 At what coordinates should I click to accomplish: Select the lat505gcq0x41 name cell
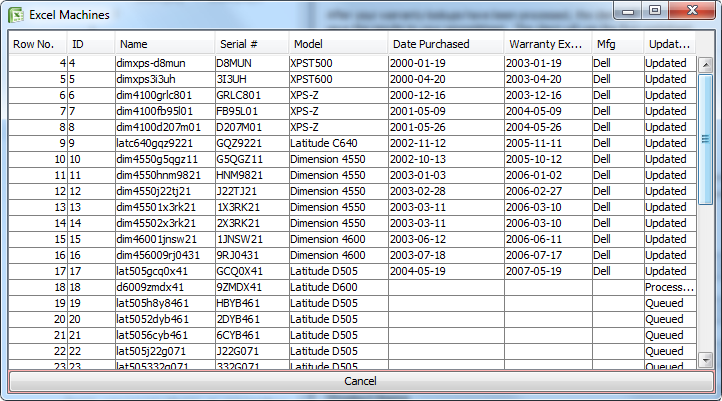pos(165,271)
